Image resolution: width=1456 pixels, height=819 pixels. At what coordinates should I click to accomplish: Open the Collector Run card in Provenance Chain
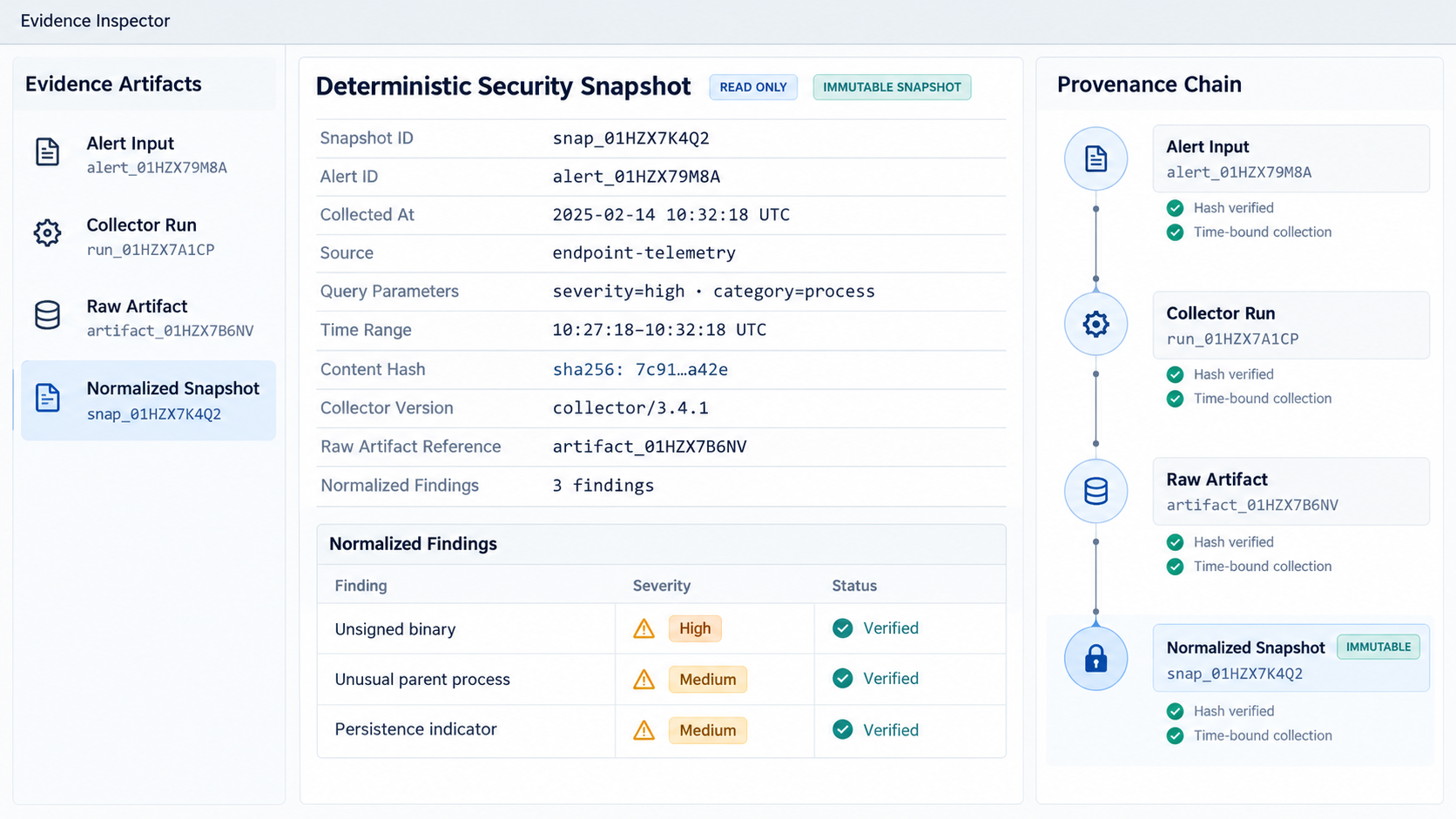pos(1291,325)
